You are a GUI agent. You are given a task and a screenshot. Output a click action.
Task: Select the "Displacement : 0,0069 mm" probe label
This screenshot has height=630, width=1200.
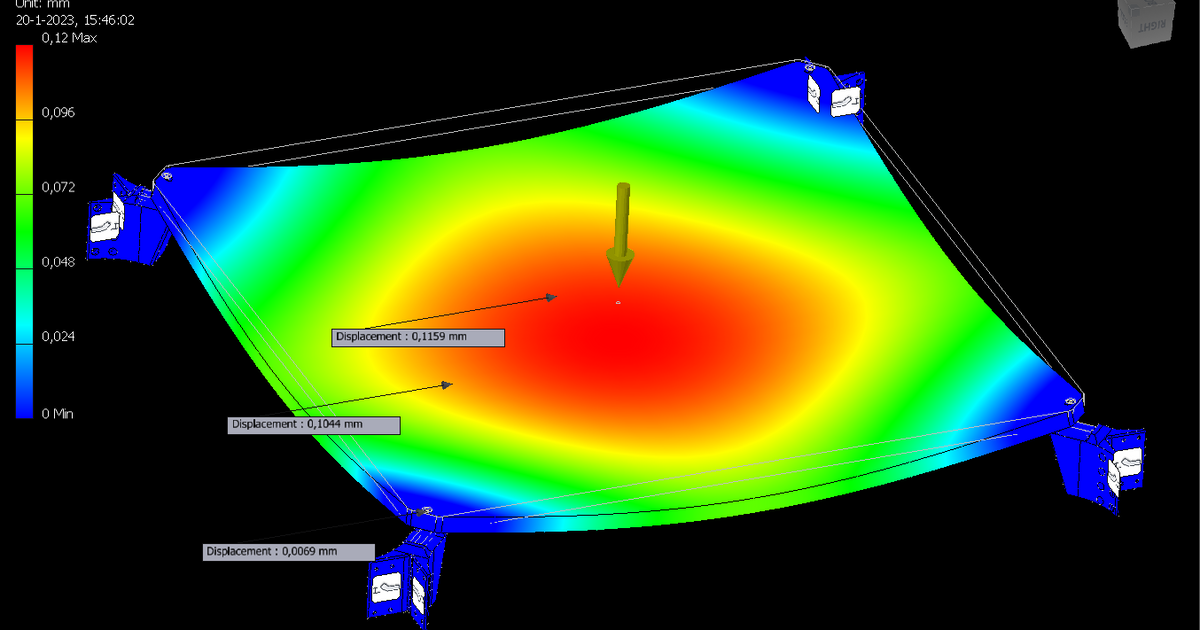click(289, 552)
